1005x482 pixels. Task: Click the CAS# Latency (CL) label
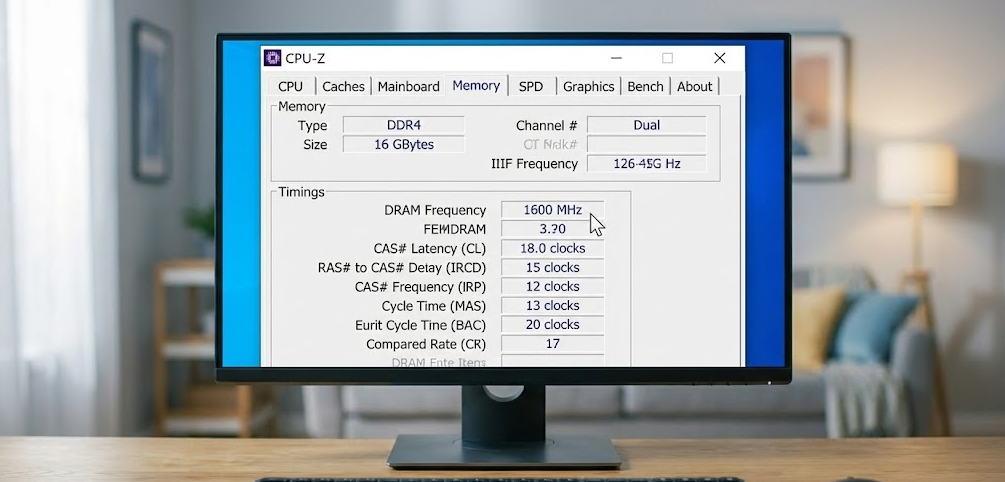tap(430, 249)
